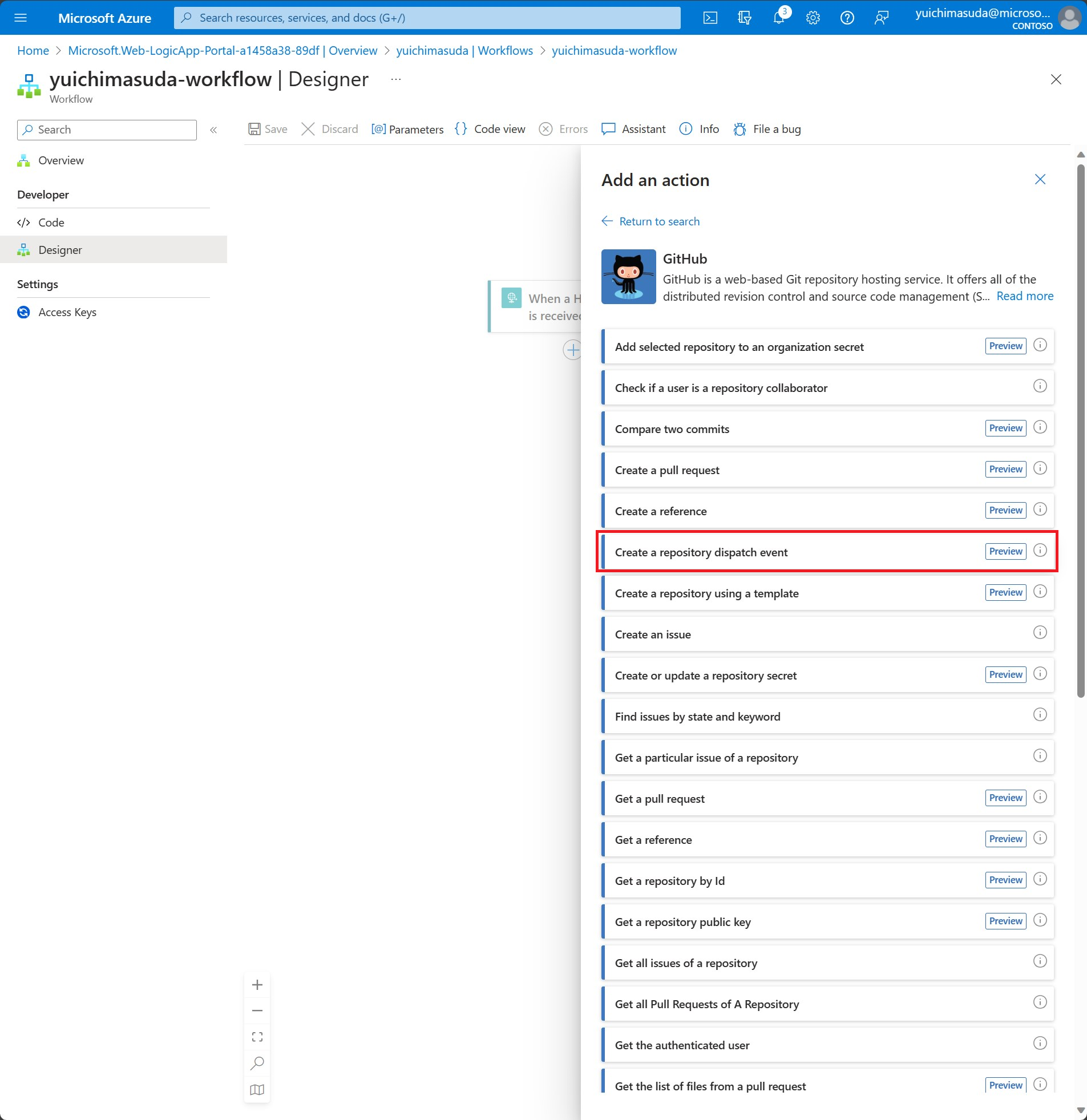
Task: Select Create an issue action
Action: [x=827, y=634]
